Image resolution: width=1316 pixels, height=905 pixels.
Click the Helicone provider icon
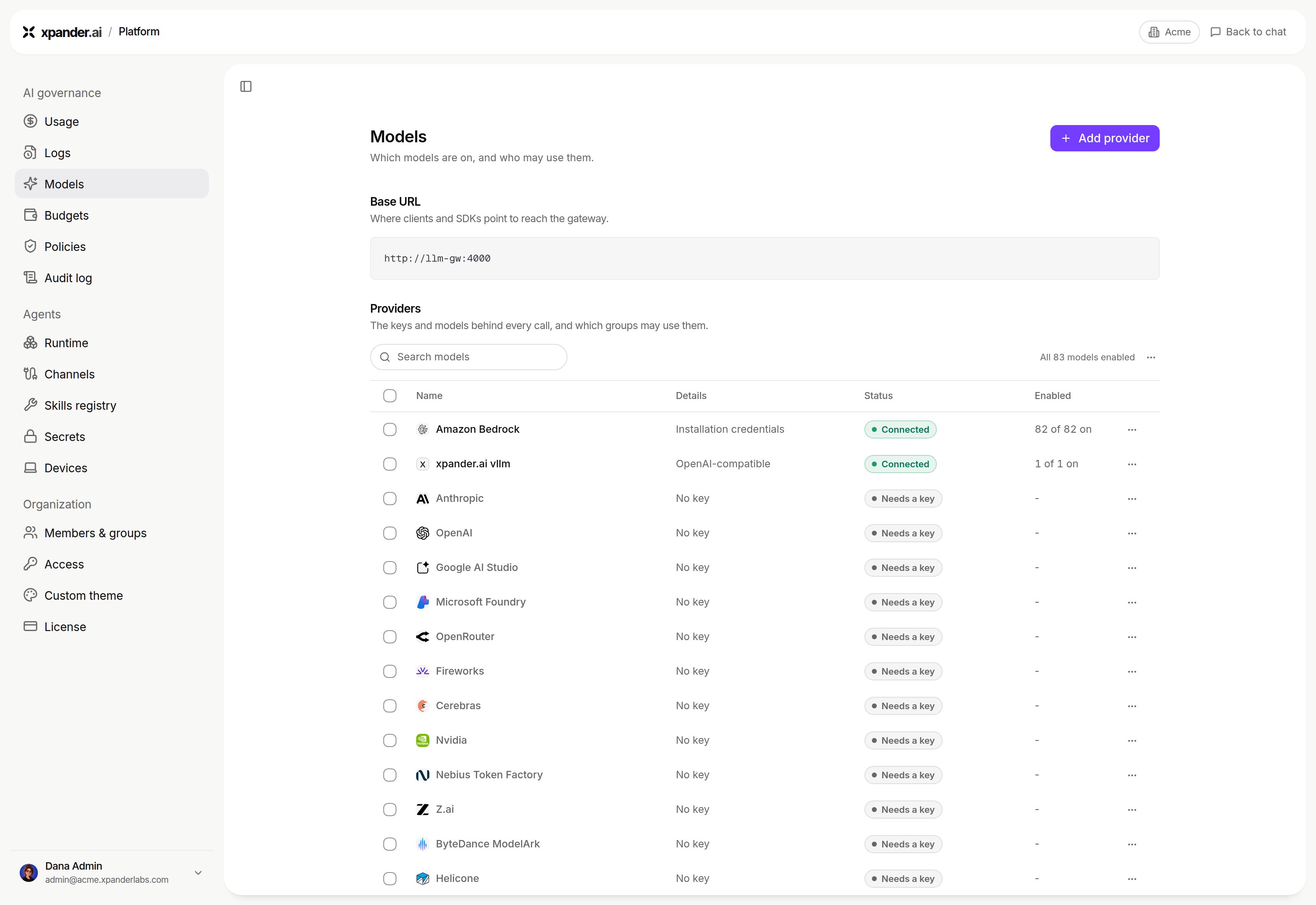click(422, 879)
